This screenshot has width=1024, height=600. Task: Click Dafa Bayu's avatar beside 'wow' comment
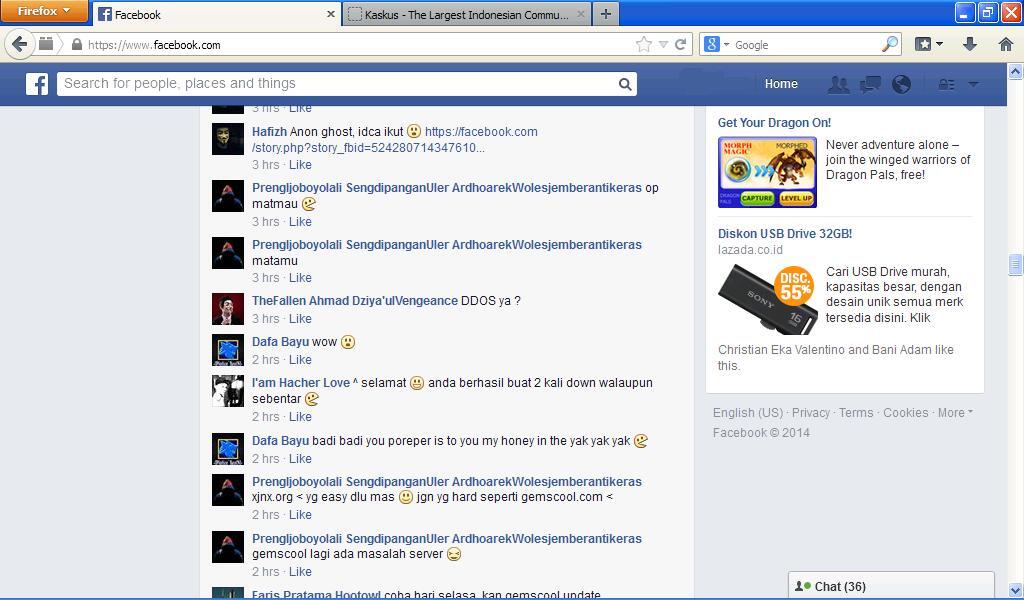(228, 350)
